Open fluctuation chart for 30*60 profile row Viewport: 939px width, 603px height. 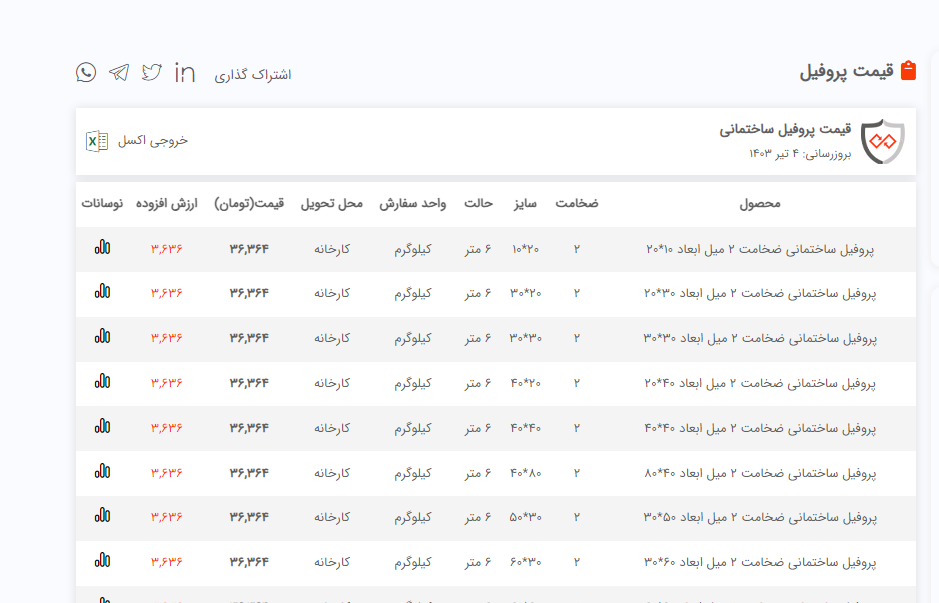click(x=102, y=562)
